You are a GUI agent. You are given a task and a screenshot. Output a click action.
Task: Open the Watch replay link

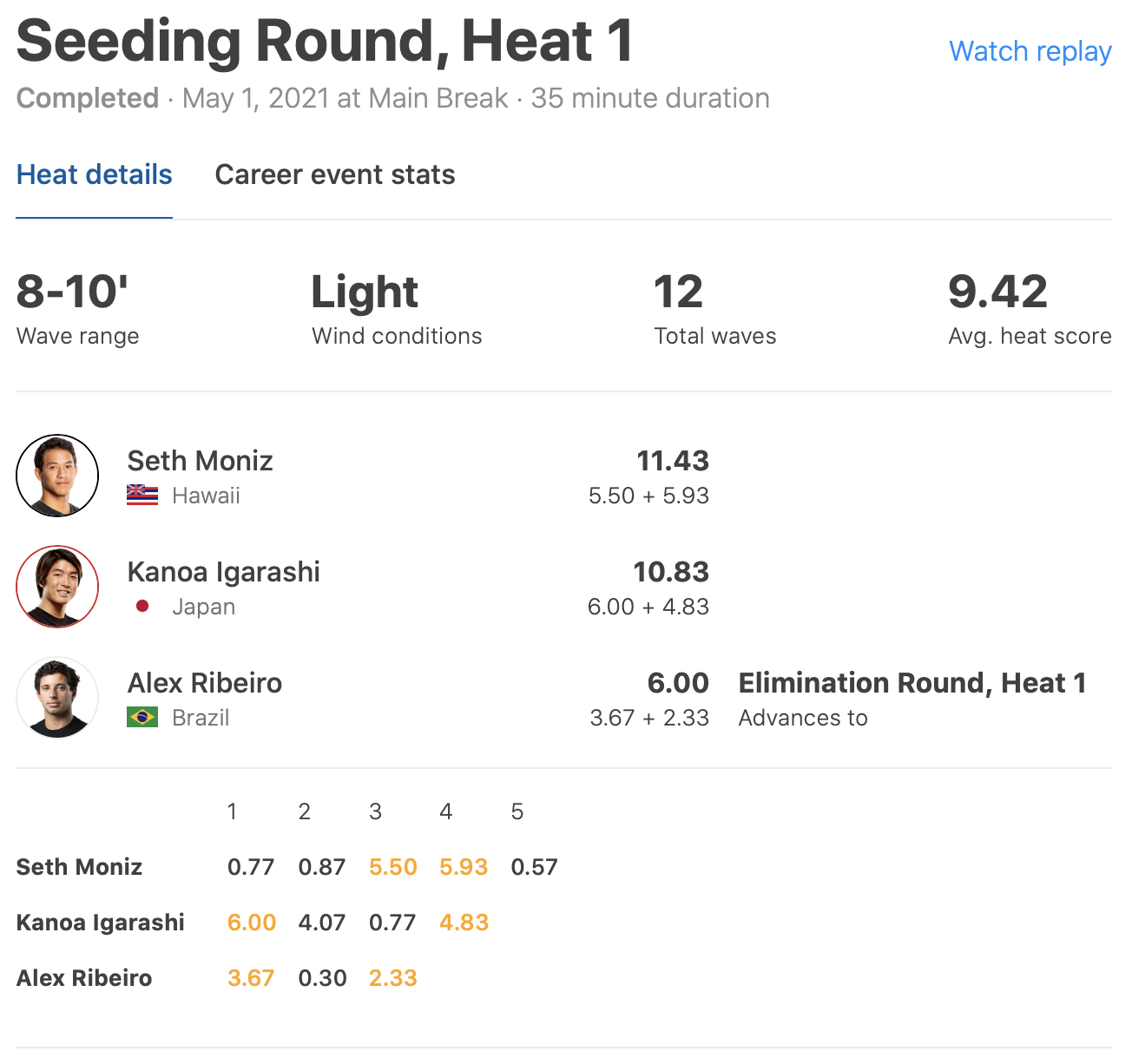click(x=1030, y=51)
